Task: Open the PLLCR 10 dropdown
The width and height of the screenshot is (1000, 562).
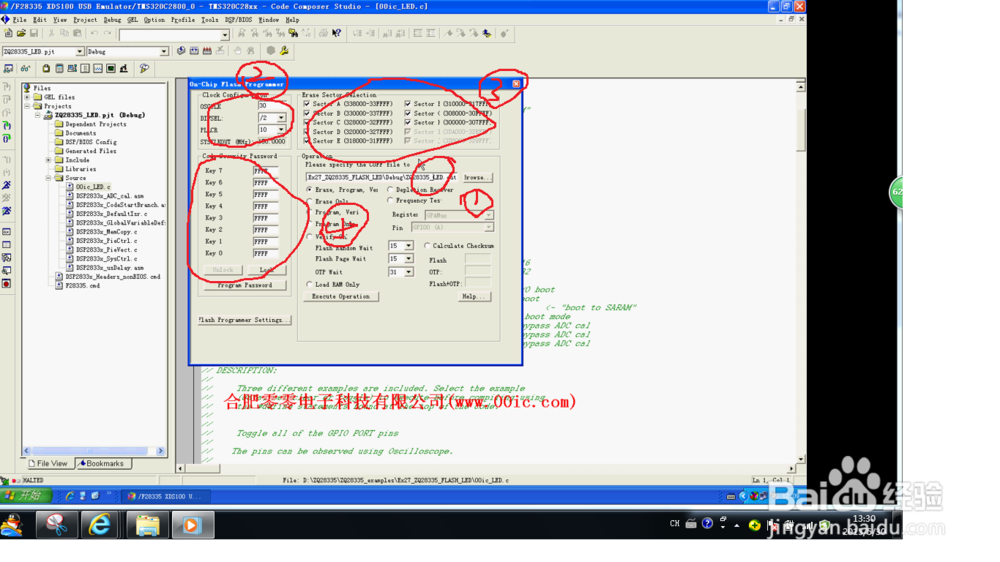Action: click(281, 129)
